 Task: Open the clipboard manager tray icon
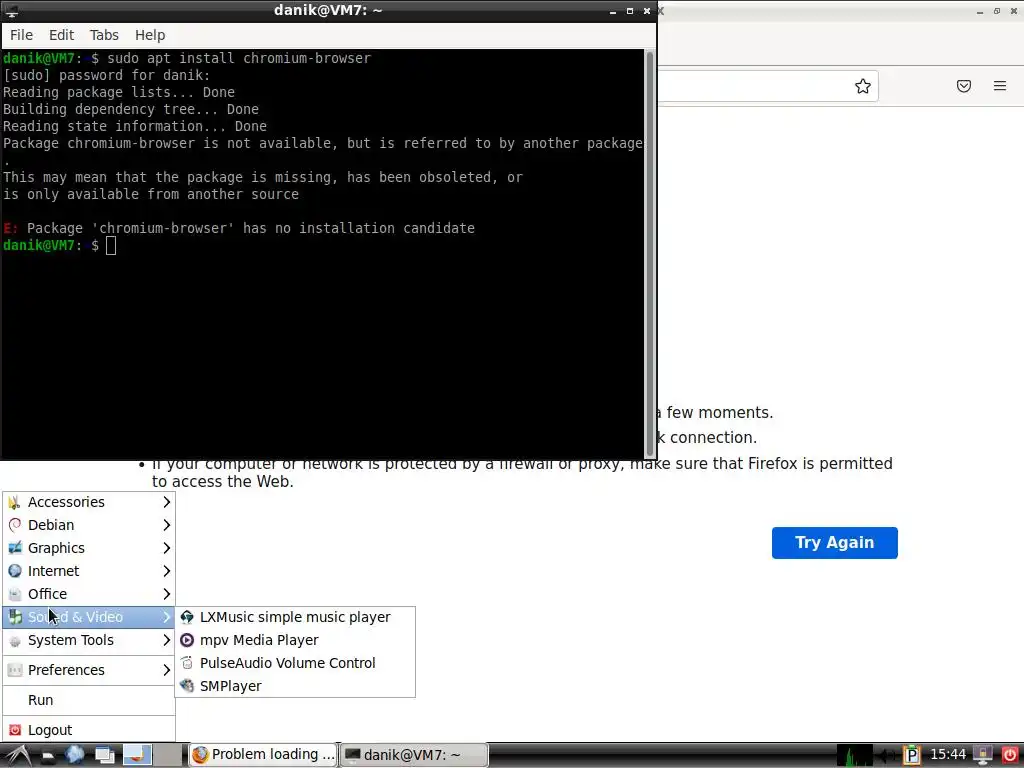click(912, 756)
